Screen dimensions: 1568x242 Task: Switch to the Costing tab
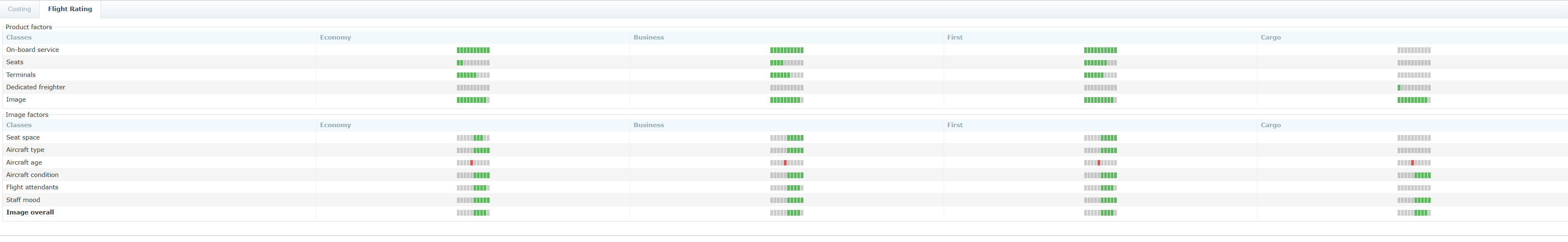(19, 9)
